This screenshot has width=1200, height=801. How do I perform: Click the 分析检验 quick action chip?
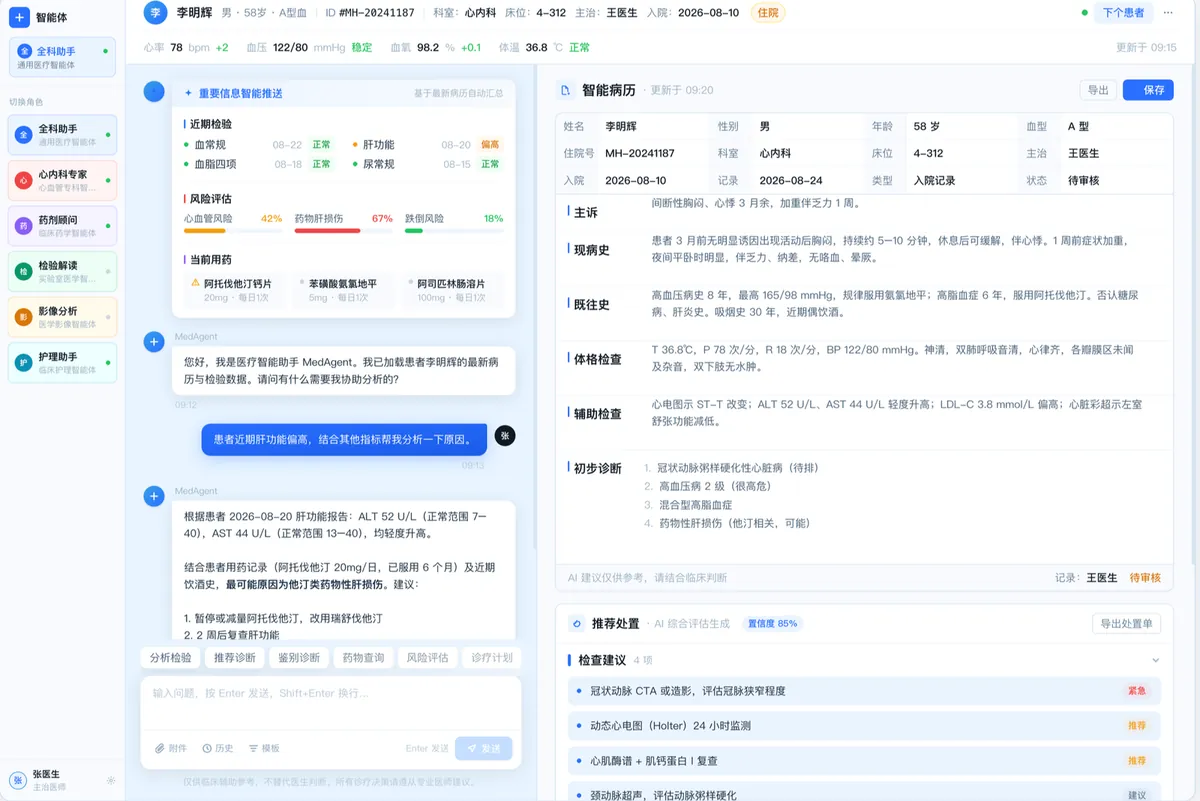pyautogui.click(x=170, y=658)
